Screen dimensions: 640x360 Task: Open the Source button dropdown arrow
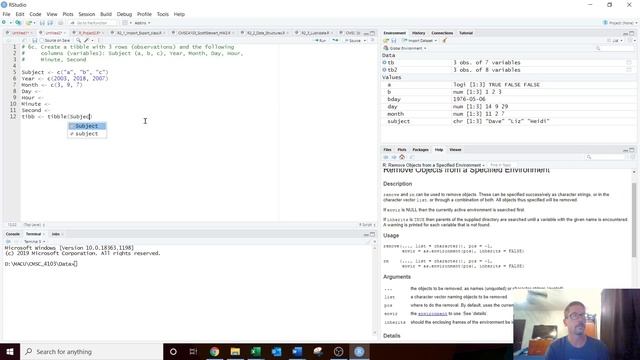pyautogui.click(x=364, y=40)
